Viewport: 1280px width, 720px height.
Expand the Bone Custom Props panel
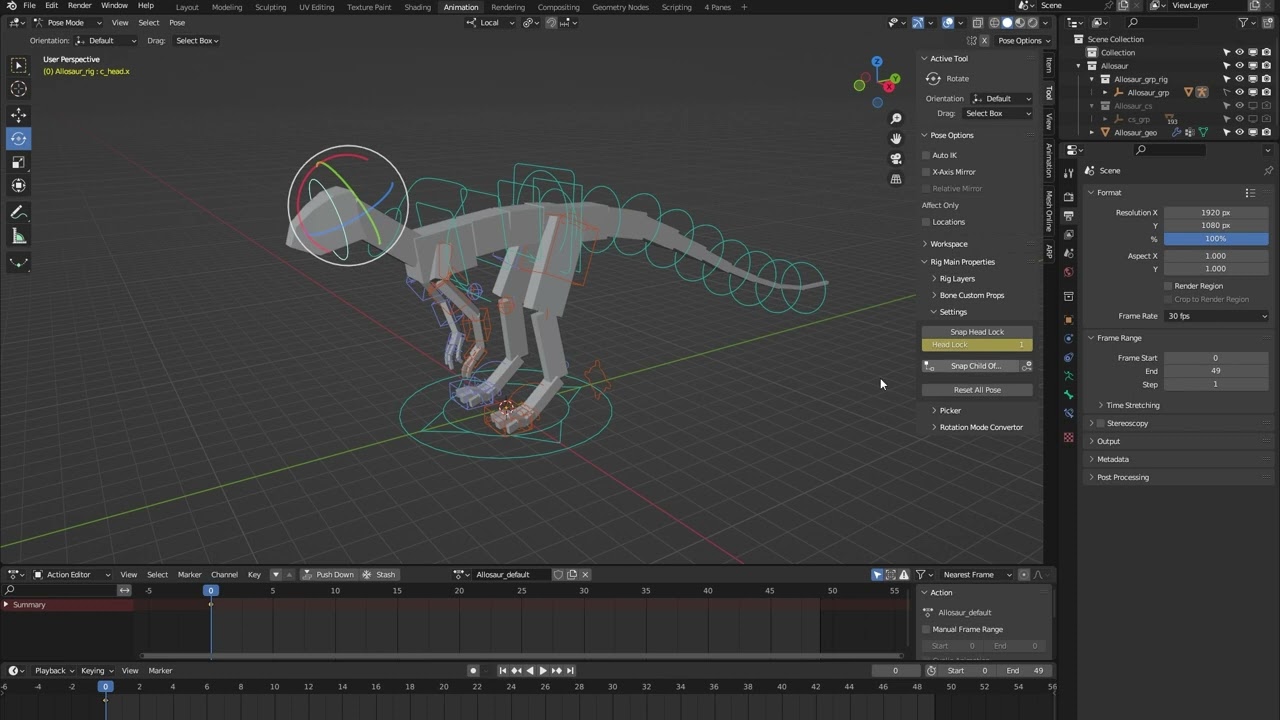pos(970,296)
